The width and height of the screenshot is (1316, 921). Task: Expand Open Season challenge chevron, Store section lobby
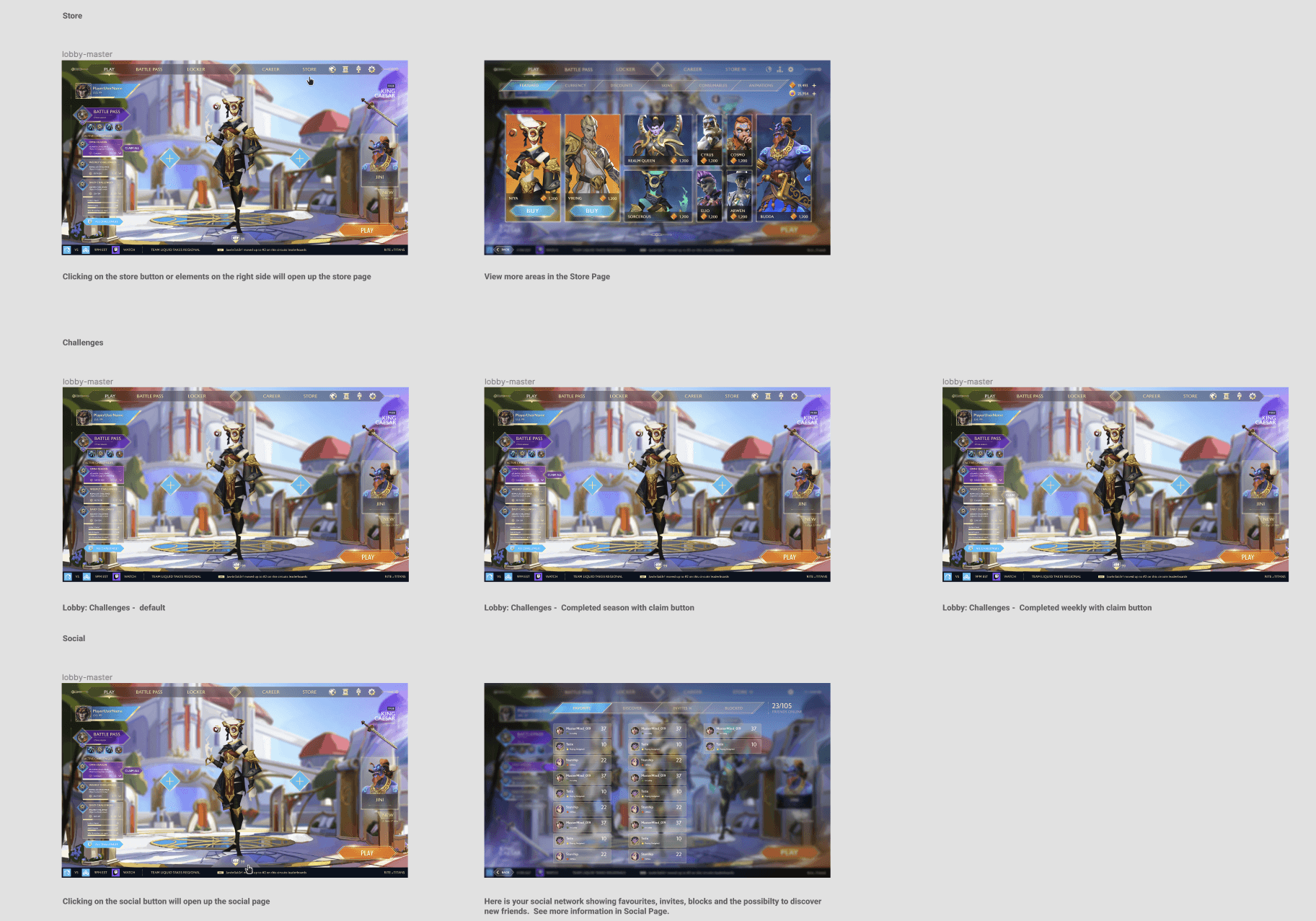120,152
